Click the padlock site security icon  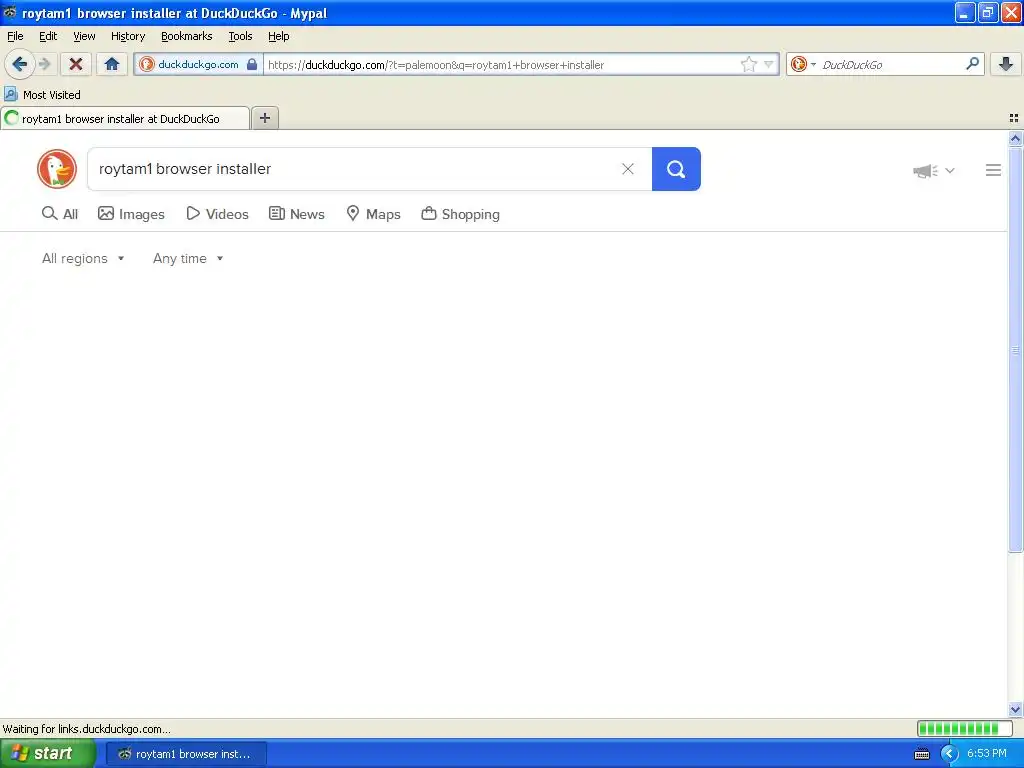252,64
